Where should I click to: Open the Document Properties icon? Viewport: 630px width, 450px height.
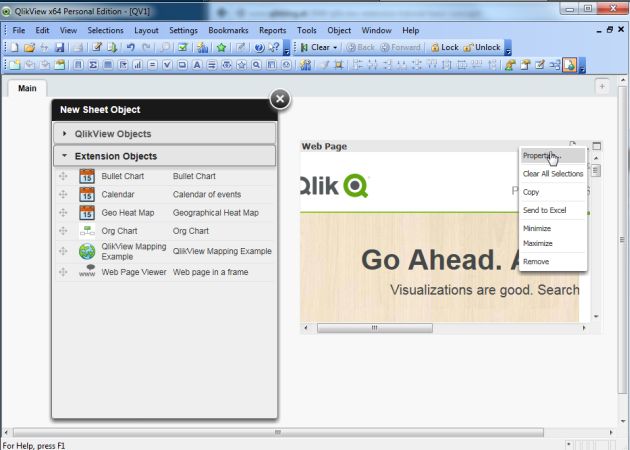tap(525, 65)
